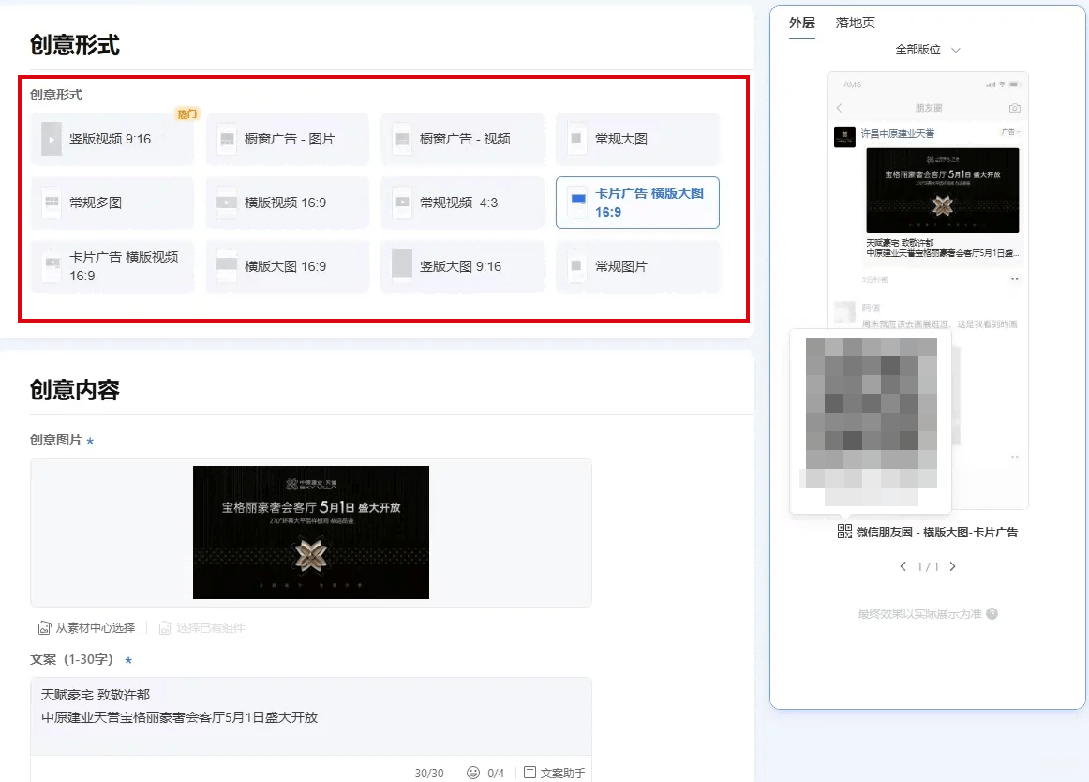This screenshot has height=782, width=1089.
Task: Click the camera icon in the phone preview
Action: pos(1014,108)
